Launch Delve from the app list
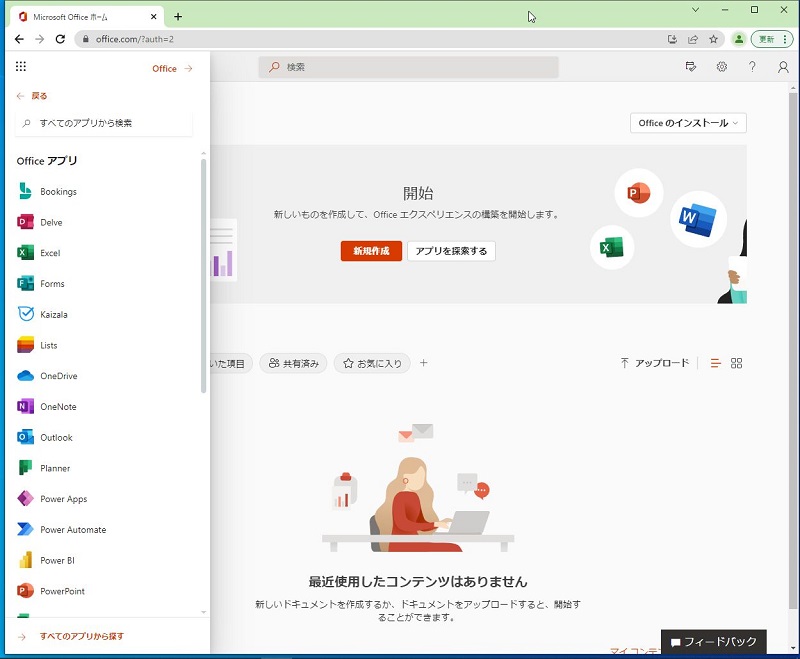Image resolution: width=800 pixels, height=659 pixels. tap(51, 222)
